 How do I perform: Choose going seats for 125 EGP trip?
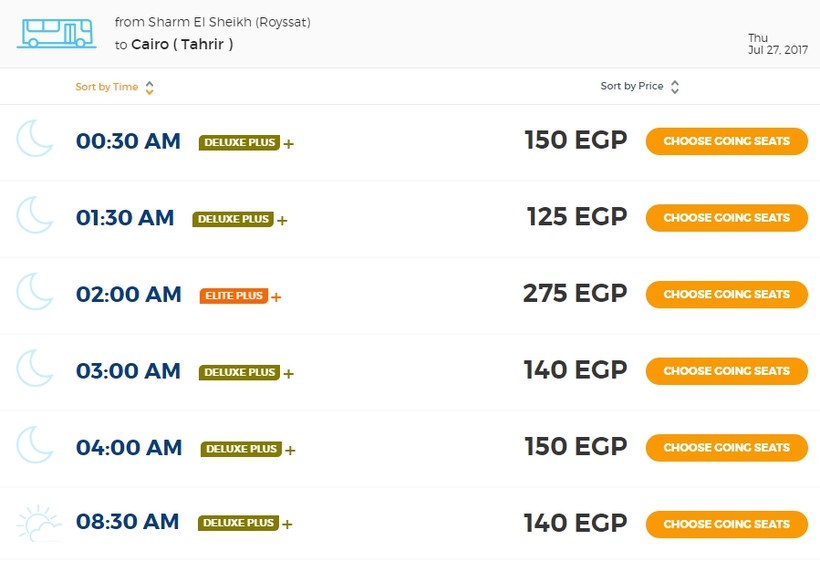[726, 218]
